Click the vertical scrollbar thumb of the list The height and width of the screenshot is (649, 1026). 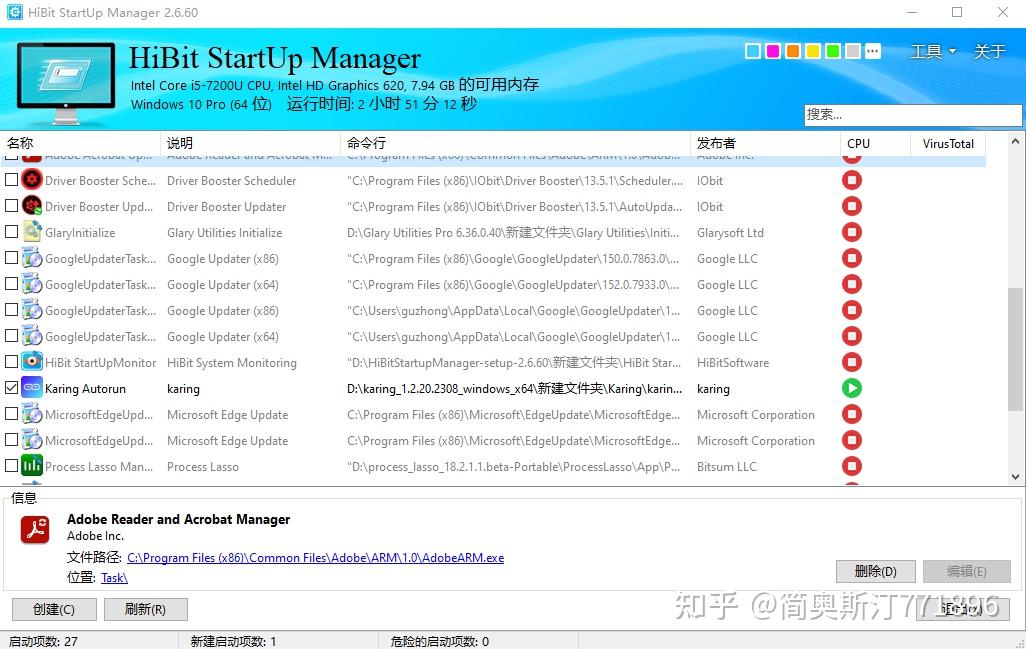[x=1015, y=349]
